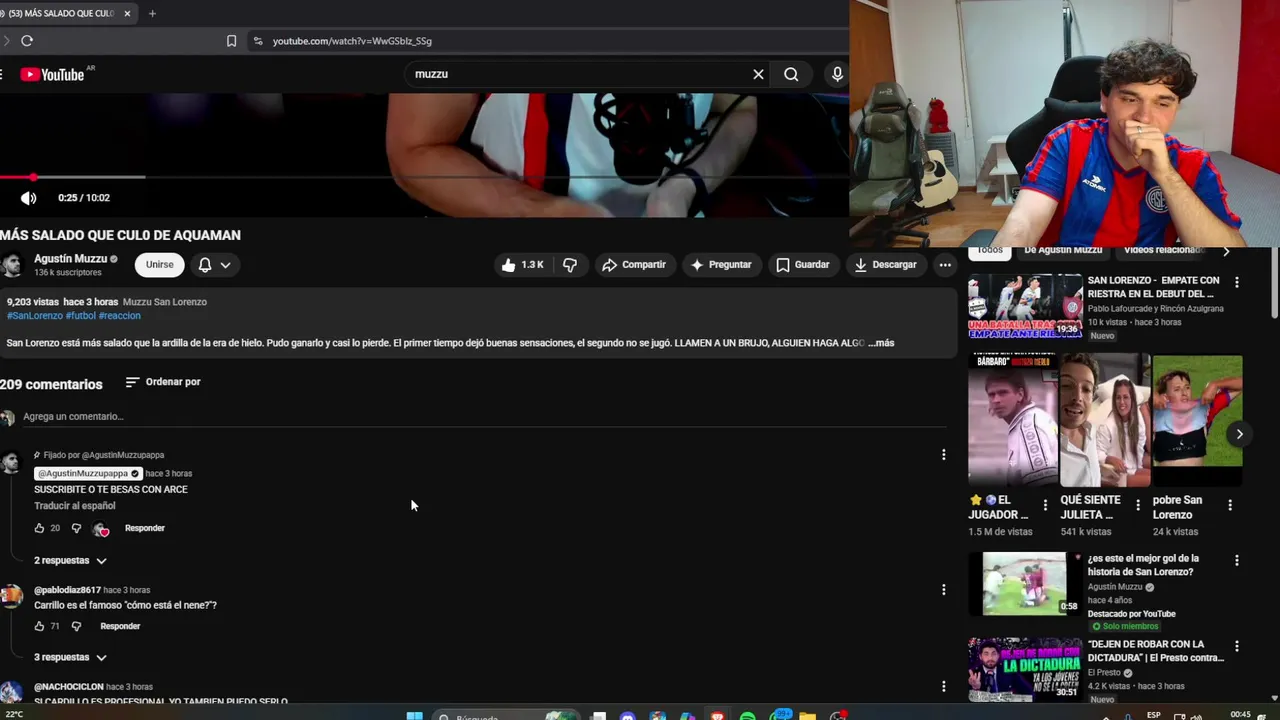Screen dimensions: 1280x720
Task: Dislike the pinned SUSCRIBITE comment
Action: click(76, 528)
